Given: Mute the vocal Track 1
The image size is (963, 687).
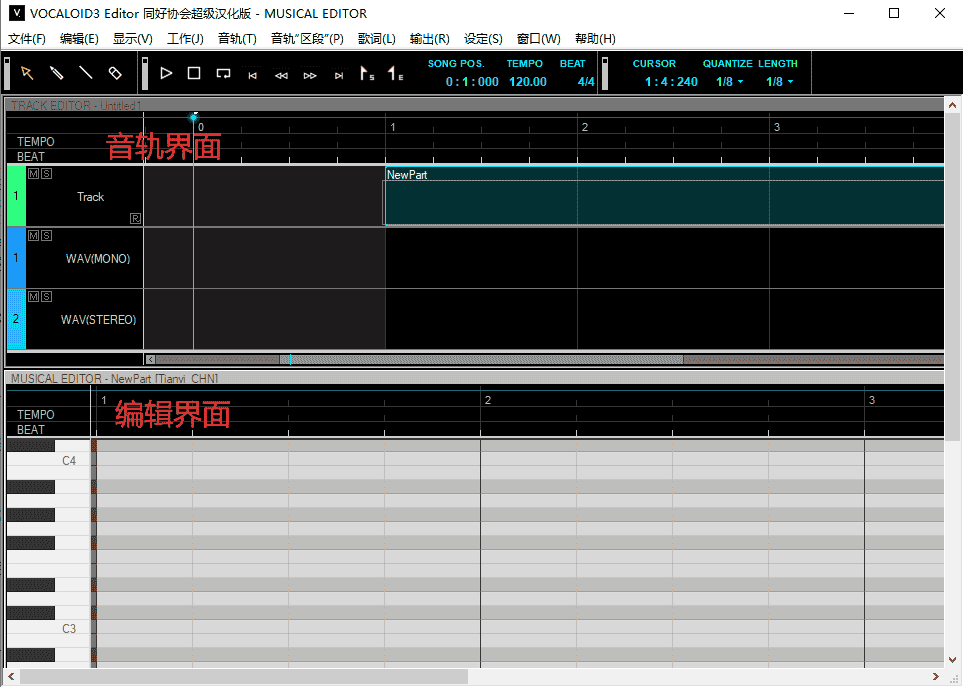Looking at the screenshot, I should 33,174.
